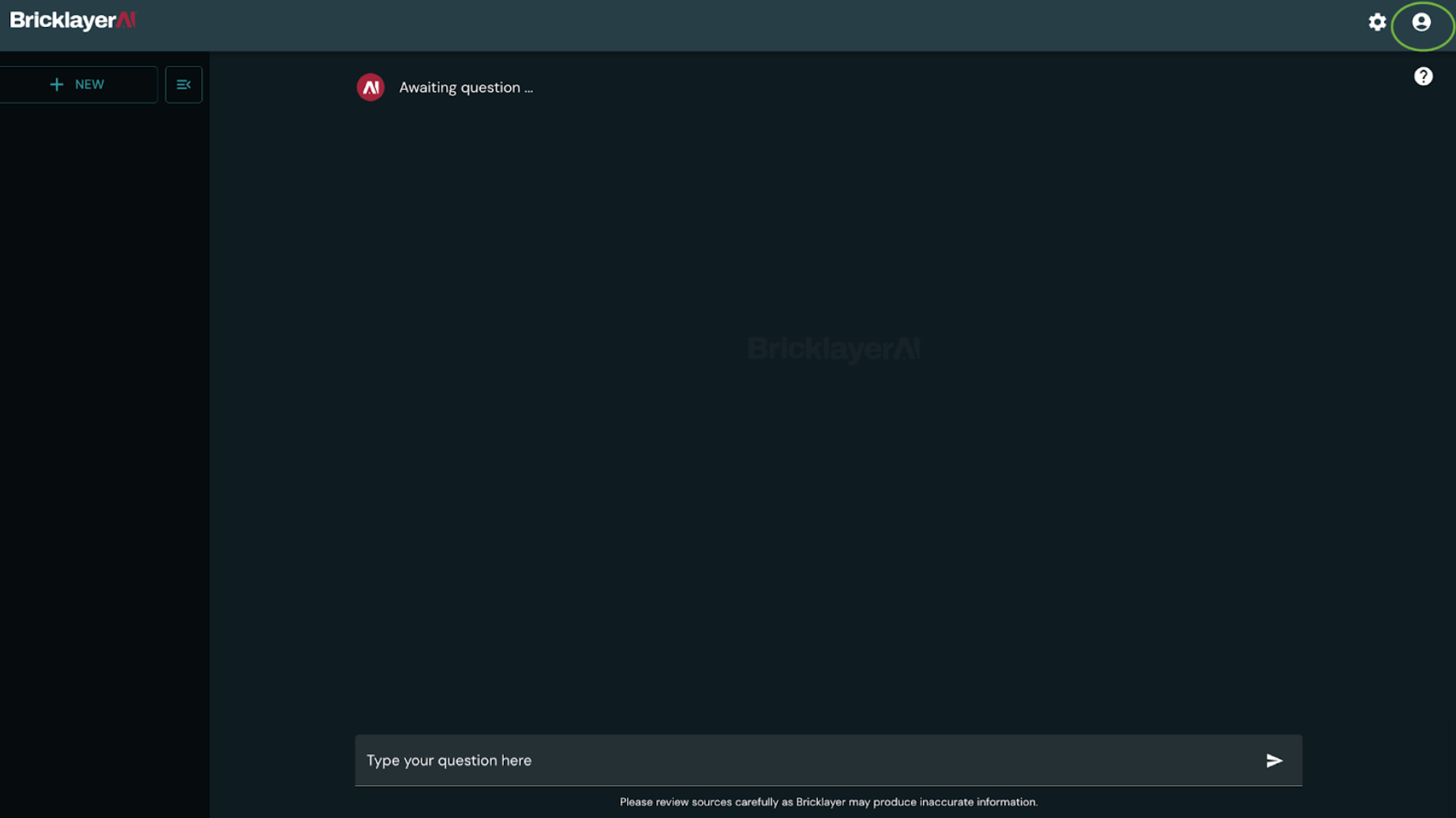Viewport: 1456px width, 818px height.
Task: Start a new chat with the NEW button
Action: coord(78,84)
